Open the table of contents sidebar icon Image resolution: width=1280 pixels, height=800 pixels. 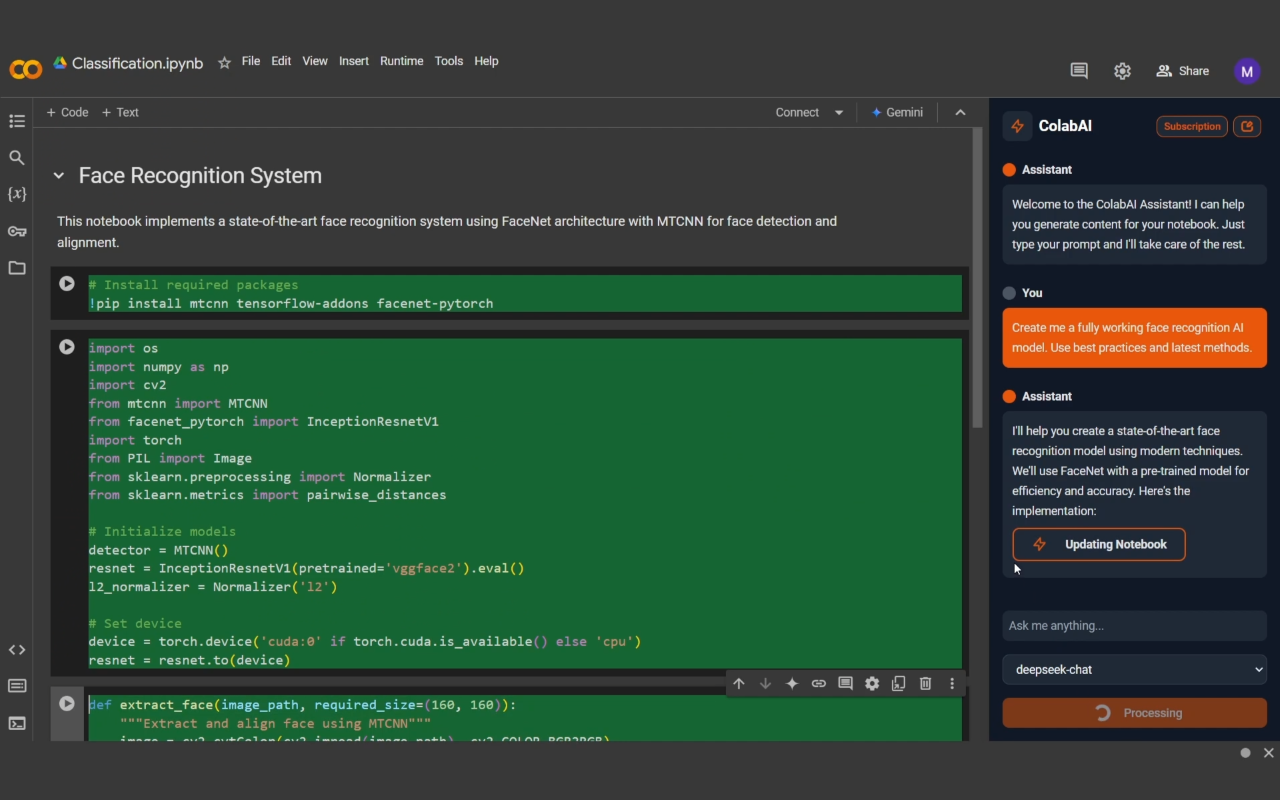[x=17, y=121]
